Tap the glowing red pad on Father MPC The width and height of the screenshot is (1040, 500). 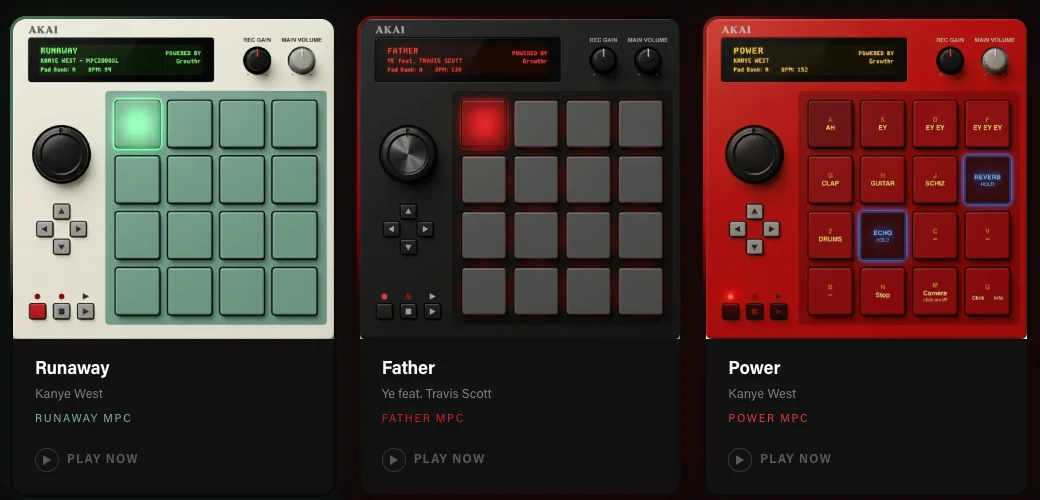pyautogui.click(x=484, y=124)
